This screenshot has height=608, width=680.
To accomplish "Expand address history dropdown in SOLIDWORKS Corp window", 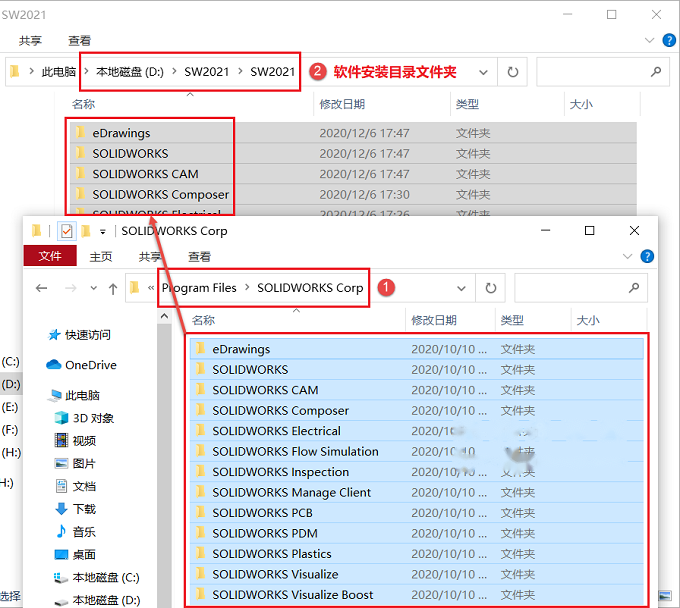I will [x=461, y=288].
